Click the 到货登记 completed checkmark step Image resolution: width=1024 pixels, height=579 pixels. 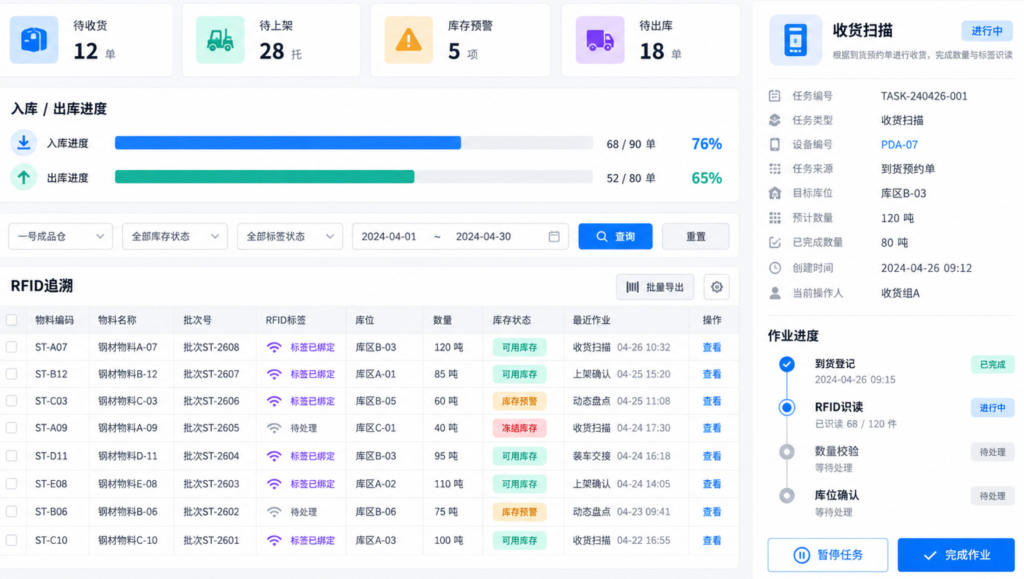[787, 364]
